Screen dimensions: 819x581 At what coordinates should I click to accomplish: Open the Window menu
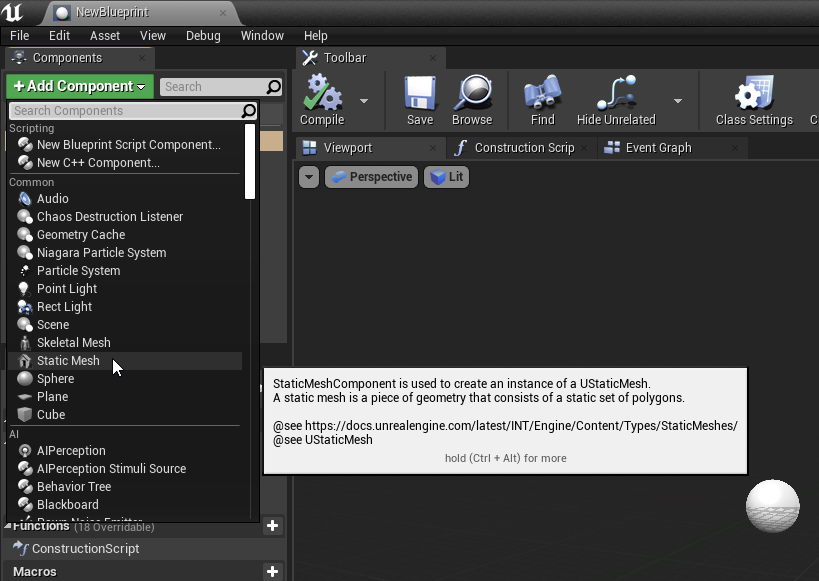(262, 36)
